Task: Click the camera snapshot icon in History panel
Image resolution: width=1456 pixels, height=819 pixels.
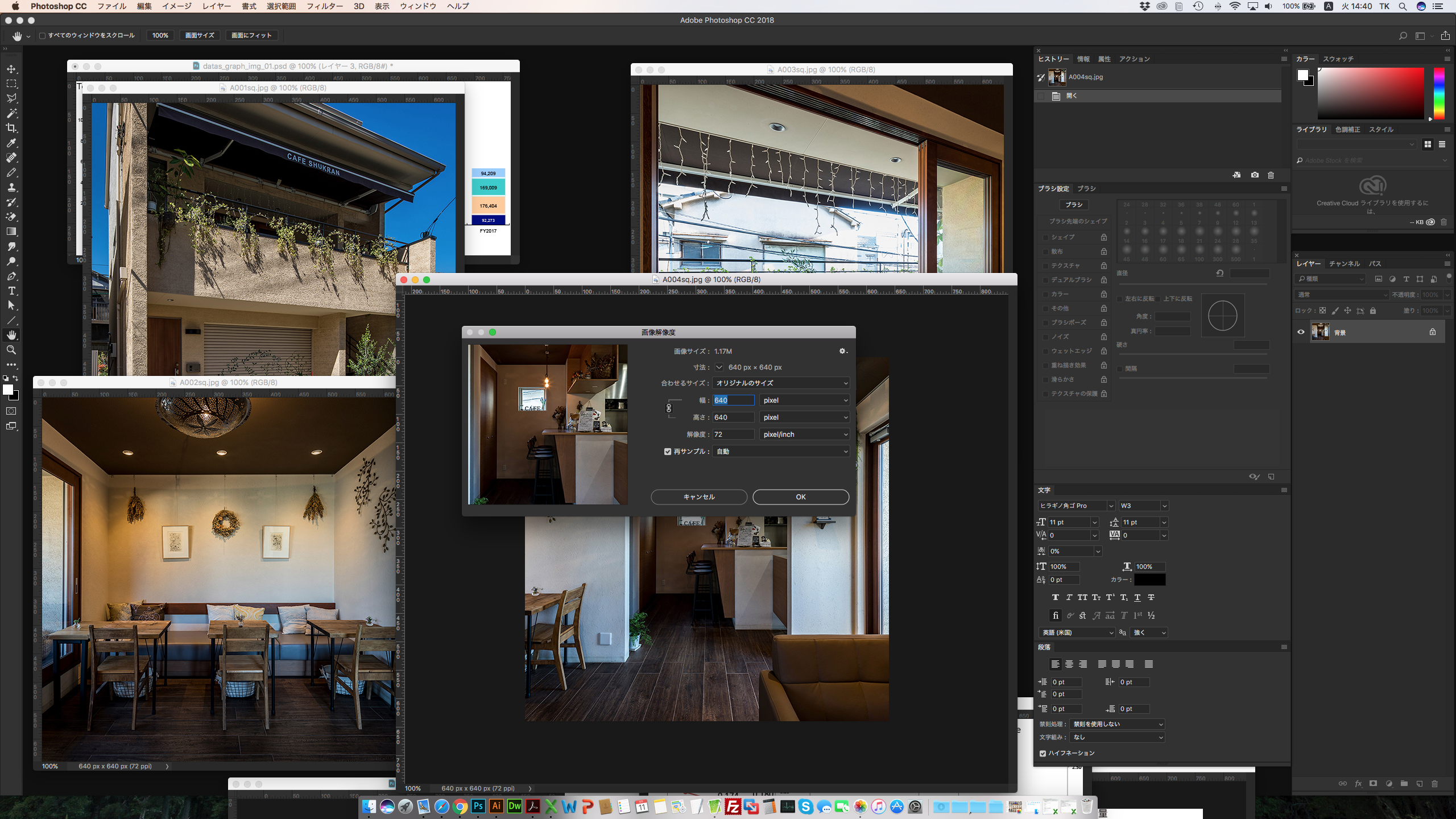Action: point(1255,175)
